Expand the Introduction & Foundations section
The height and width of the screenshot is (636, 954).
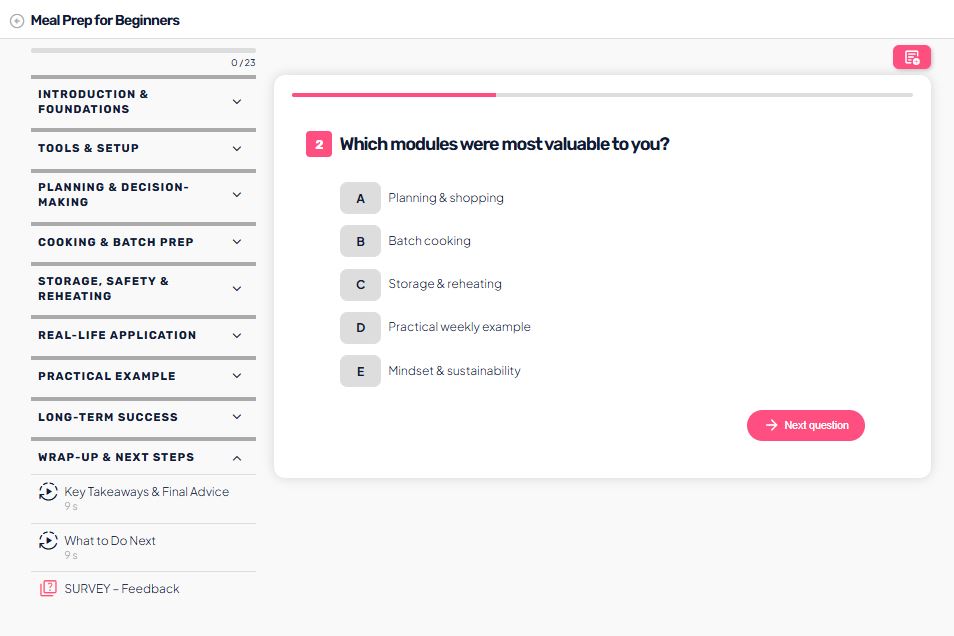click(237, 102)
